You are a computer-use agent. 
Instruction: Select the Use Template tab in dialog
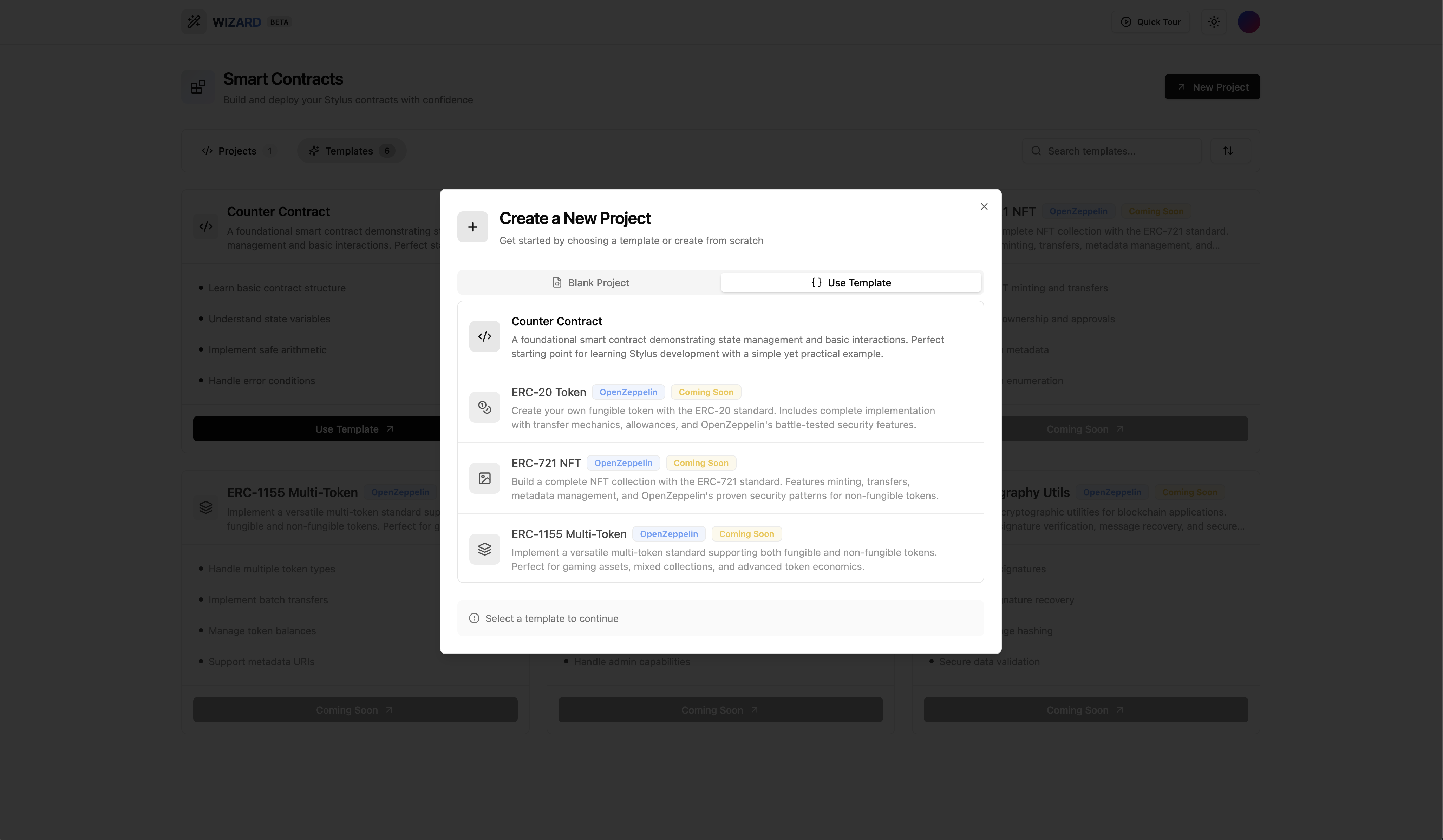[x=851, y=283]
